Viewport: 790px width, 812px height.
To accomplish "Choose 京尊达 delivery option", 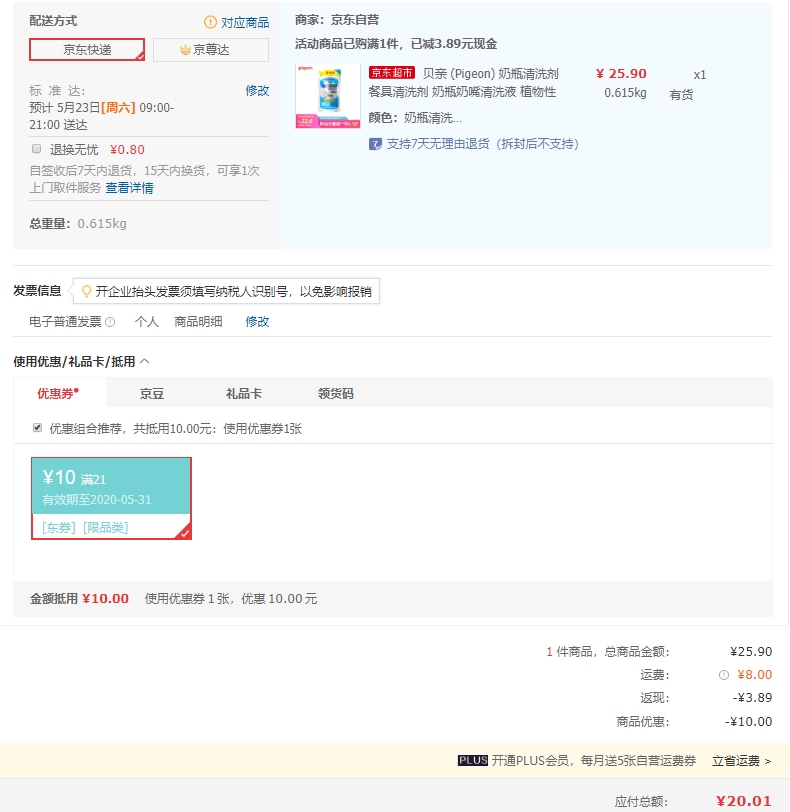I will click(x=211, y=50).
